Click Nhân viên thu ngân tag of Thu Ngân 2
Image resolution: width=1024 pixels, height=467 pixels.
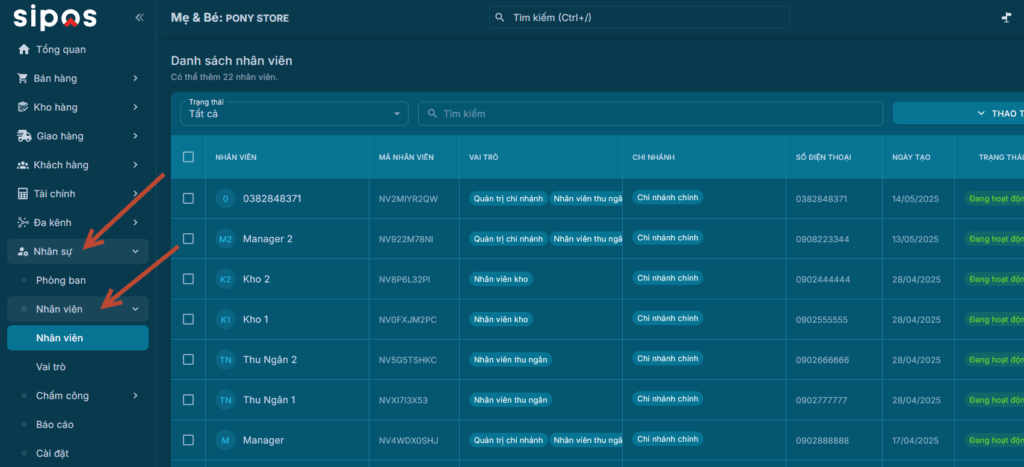pos(511,360)
